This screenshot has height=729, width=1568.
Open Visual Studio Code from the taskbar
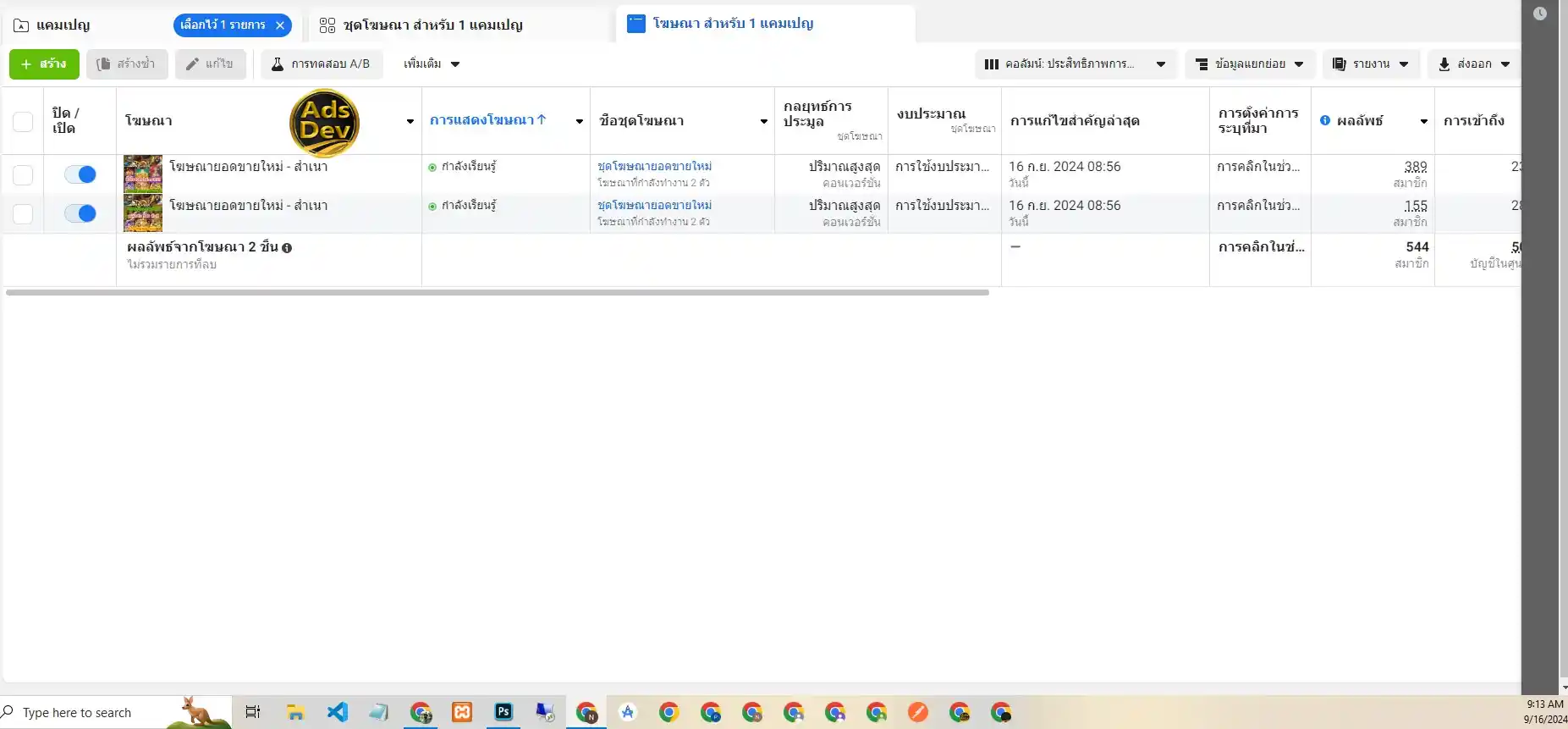tap(337, 712)
